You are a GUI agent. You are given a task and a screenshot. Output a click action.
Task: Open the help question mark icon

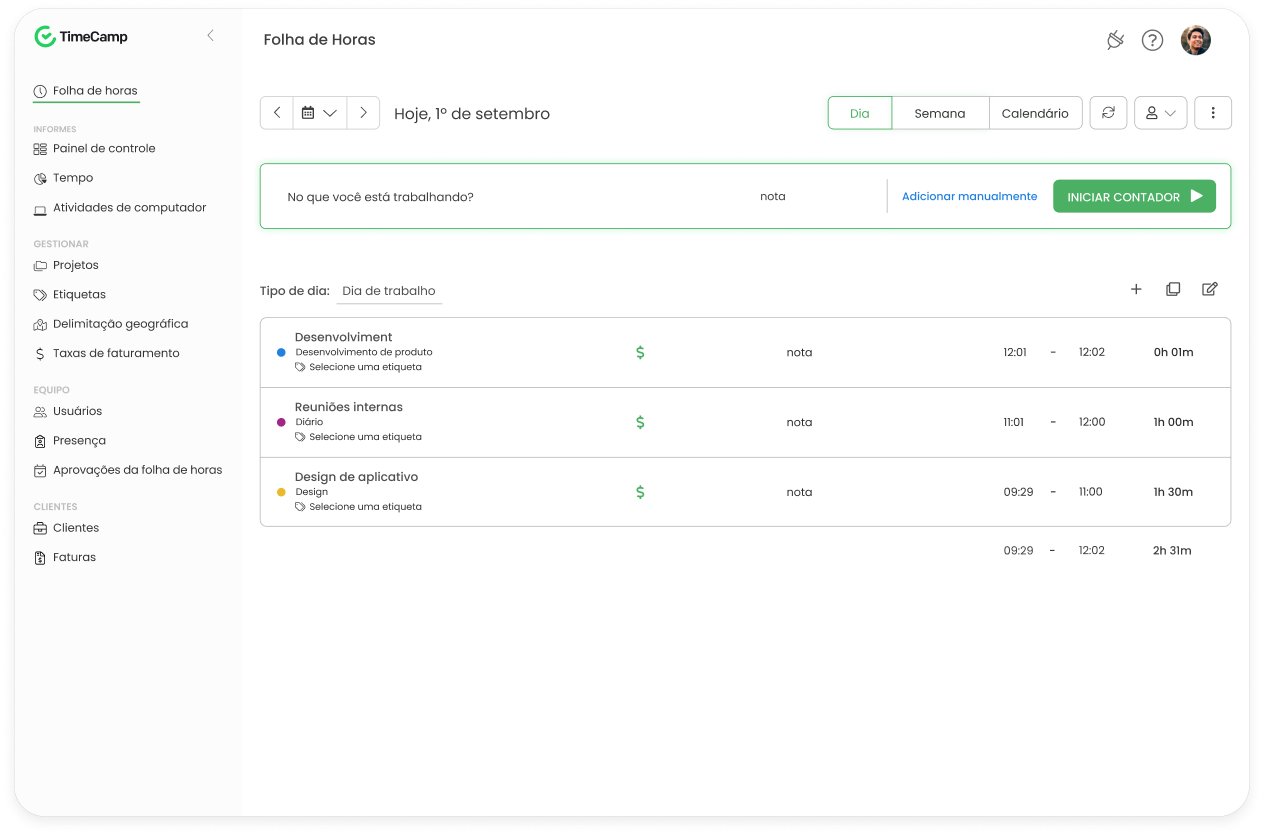tap(1152, 40)
